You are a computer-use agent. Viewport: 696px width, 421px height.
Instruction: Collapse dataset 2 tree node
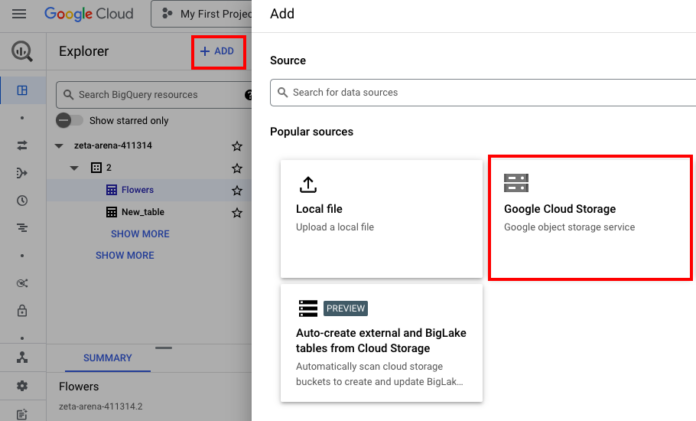coord(74,168)
